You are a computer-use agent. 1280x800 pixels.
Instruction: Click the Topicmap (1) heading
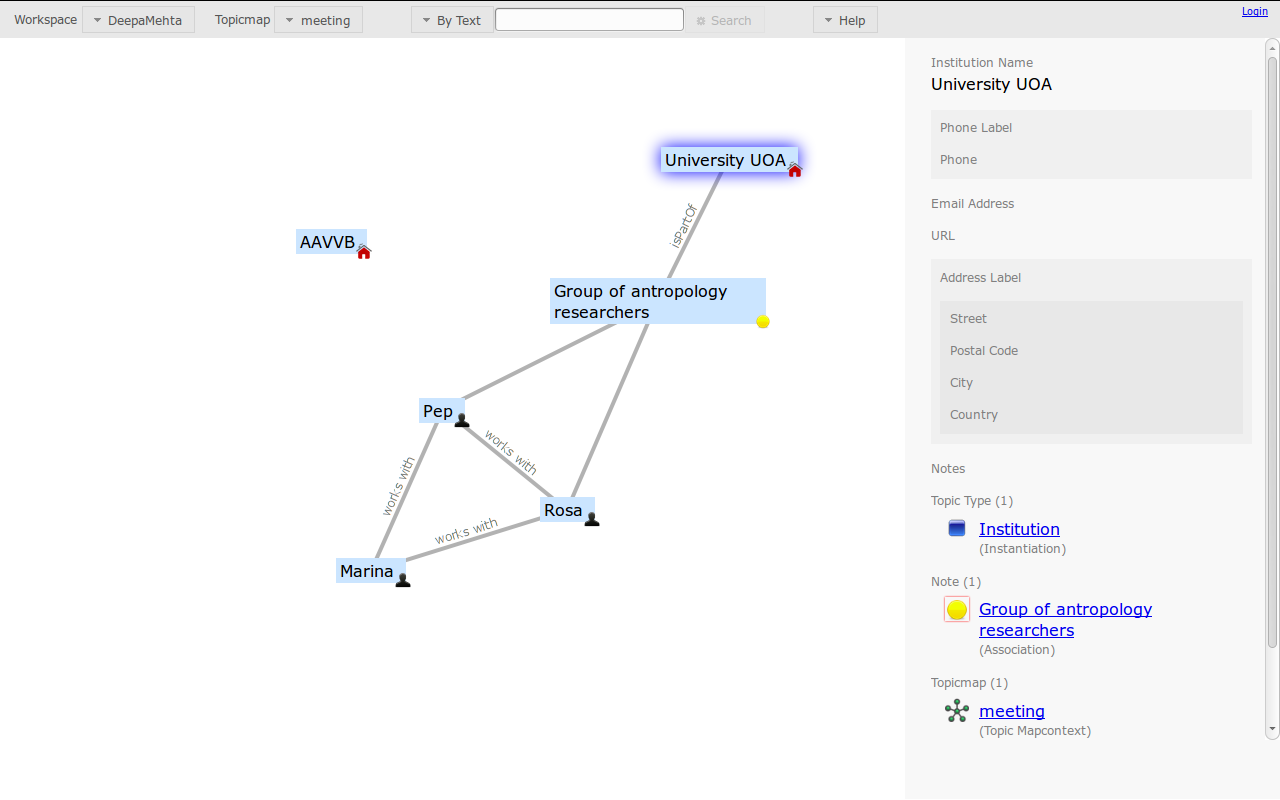coord(969,683)
